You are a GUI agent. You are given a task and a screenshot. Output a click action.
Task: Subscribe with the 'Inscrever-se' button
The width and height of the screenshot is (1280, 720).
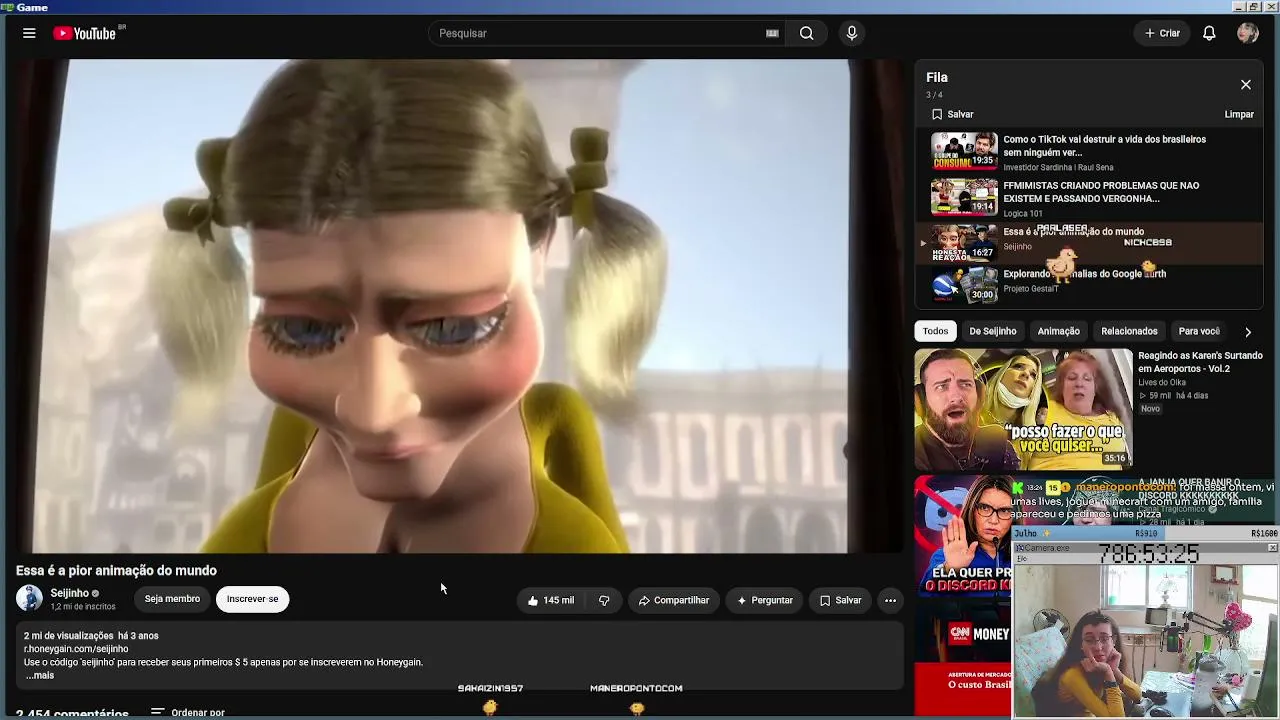click(252, 599)
